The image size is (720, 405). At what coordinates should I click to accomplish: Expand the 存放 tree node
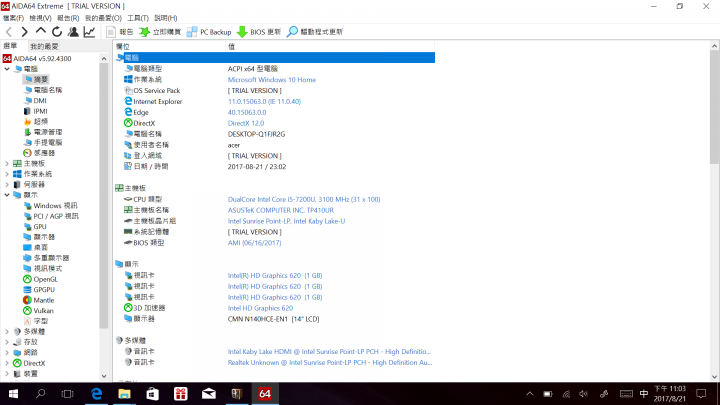(x=7, y=342)
